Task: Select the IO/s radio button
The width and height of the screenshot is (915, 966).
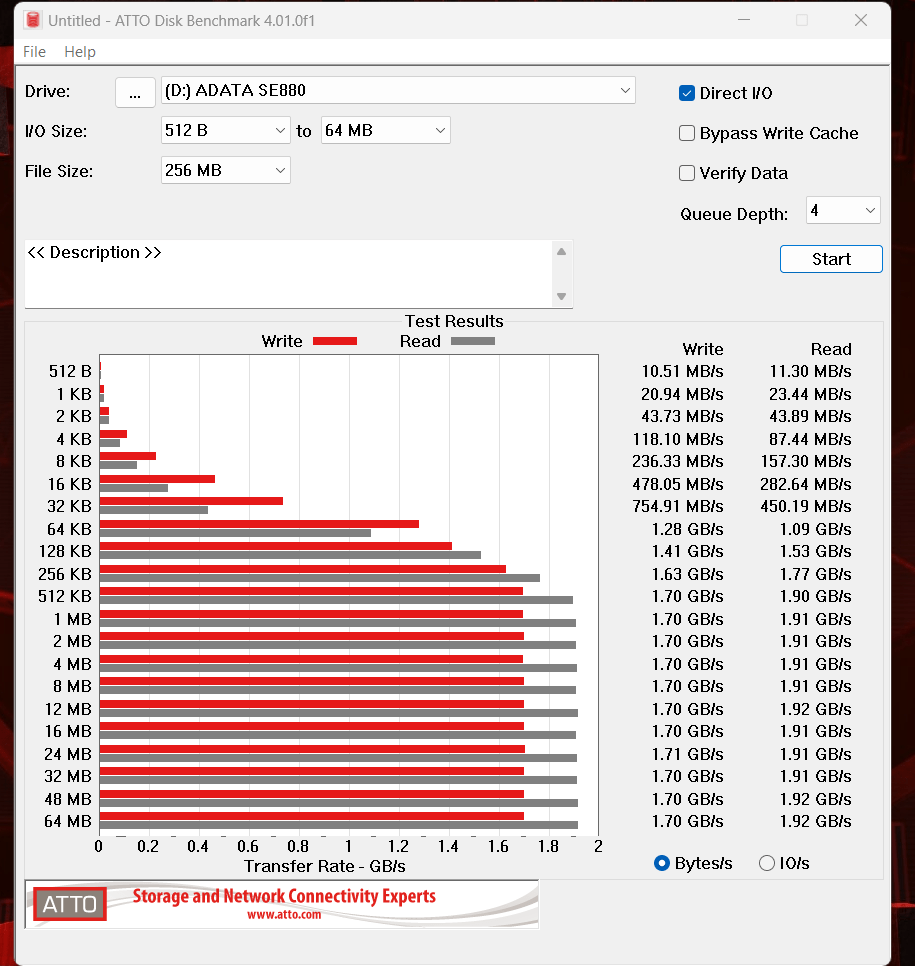Action: 767,863
